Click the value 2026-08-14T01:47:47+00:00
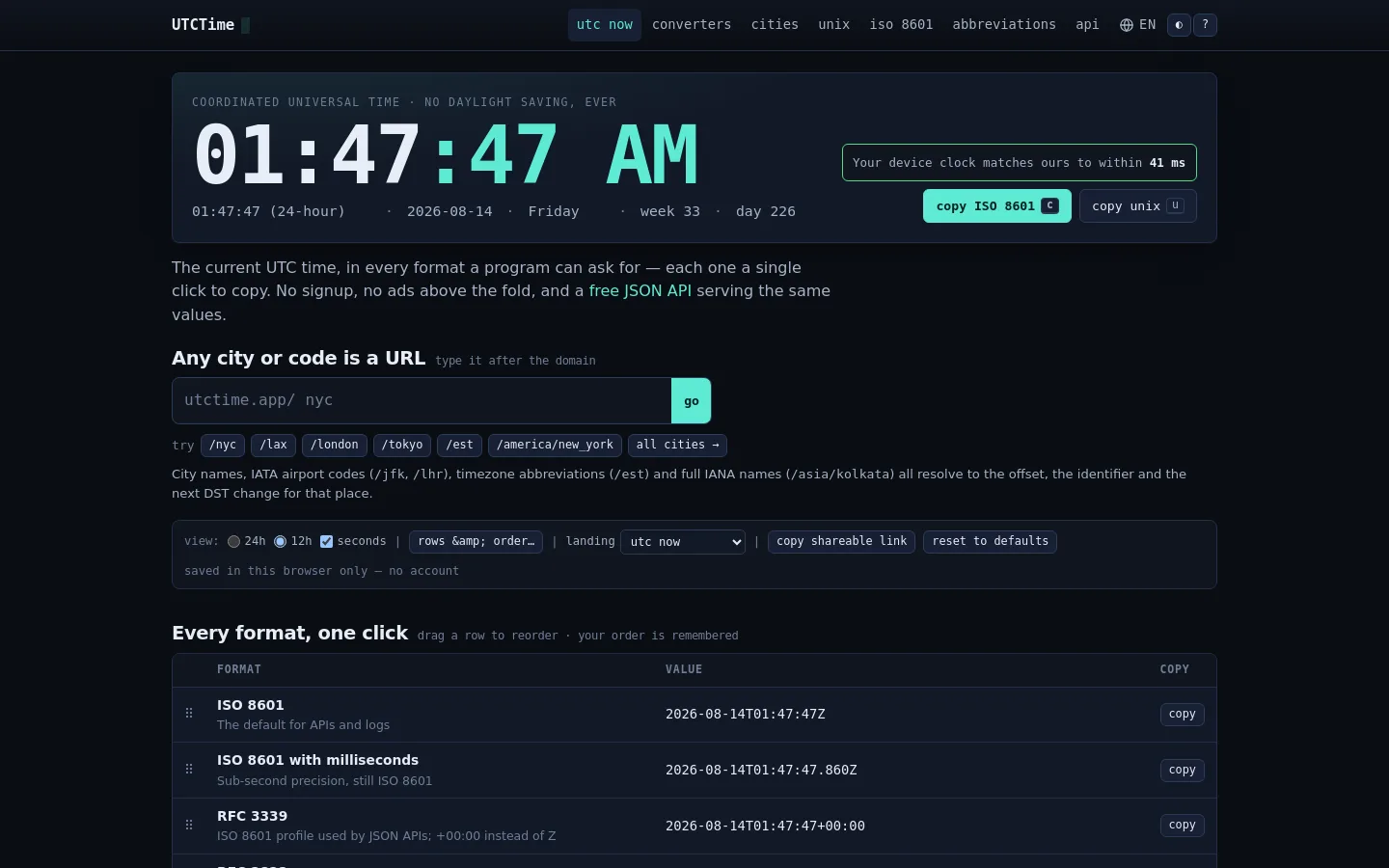This screenshot has height=868, width=1389. (765, 826)
